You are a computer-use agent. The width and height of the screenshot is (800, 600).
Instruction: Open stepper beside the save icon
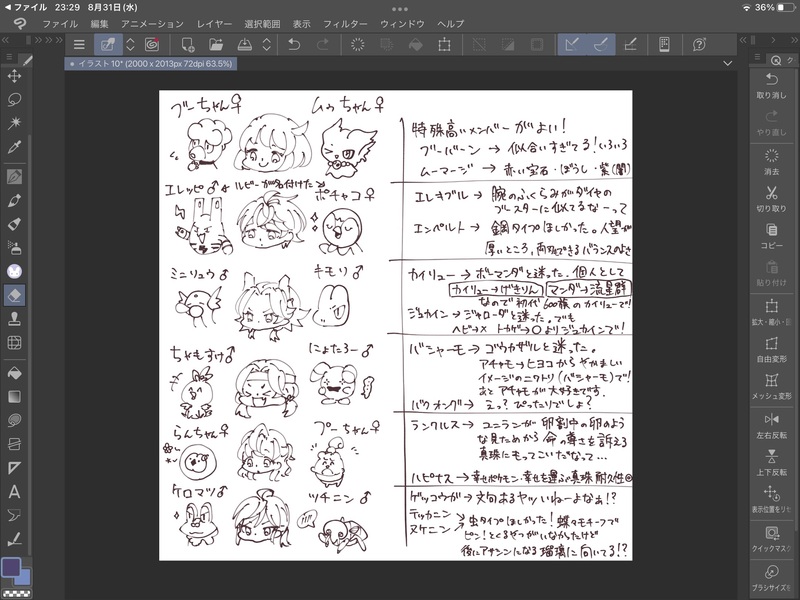tap(266, 44)
